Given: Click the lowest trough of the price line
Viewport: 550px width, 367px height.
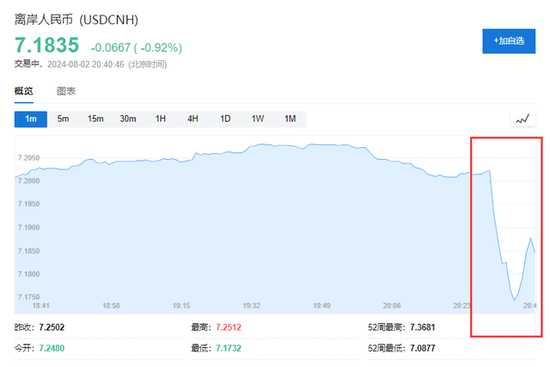Looking at the screenshot, I should [514, 300].
